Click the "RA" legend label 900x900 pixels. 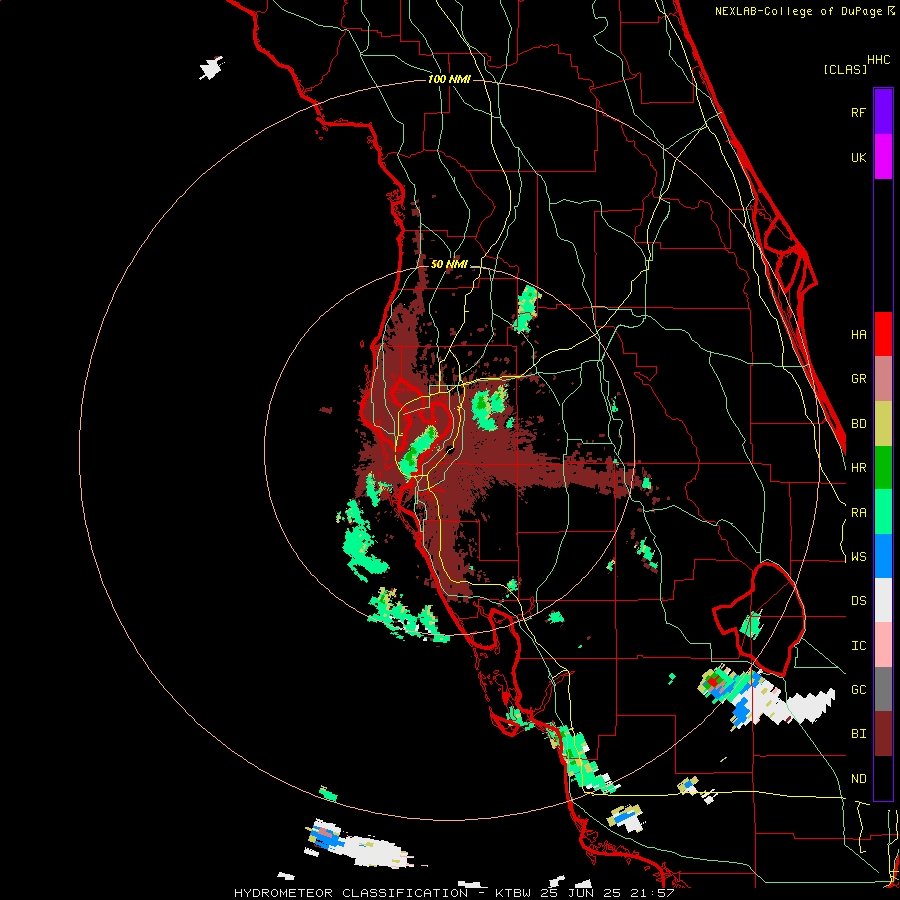[858, 513]
